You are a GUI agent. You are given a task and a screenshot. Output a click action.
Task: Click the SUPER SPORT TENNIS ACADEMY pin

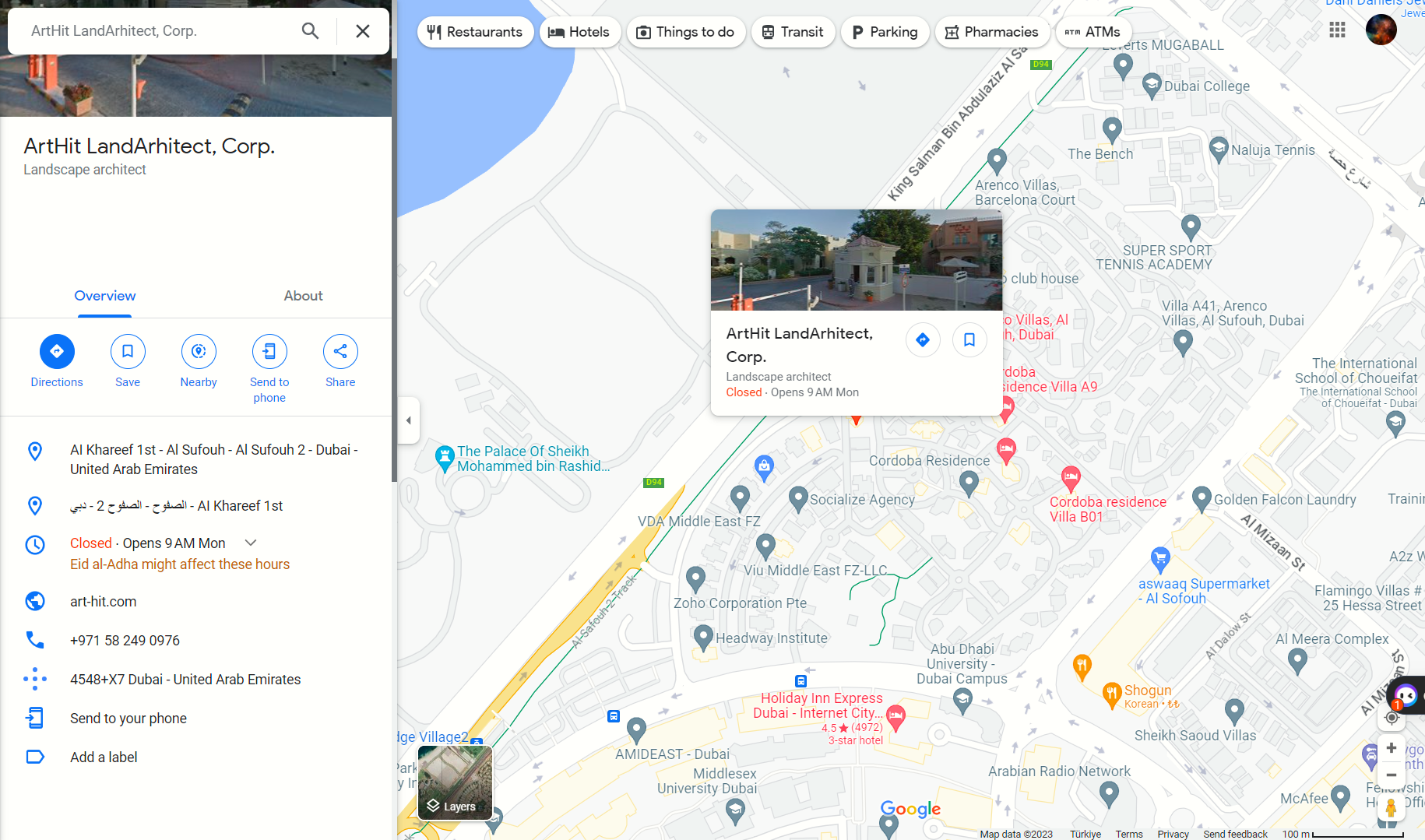(1191, 227)
